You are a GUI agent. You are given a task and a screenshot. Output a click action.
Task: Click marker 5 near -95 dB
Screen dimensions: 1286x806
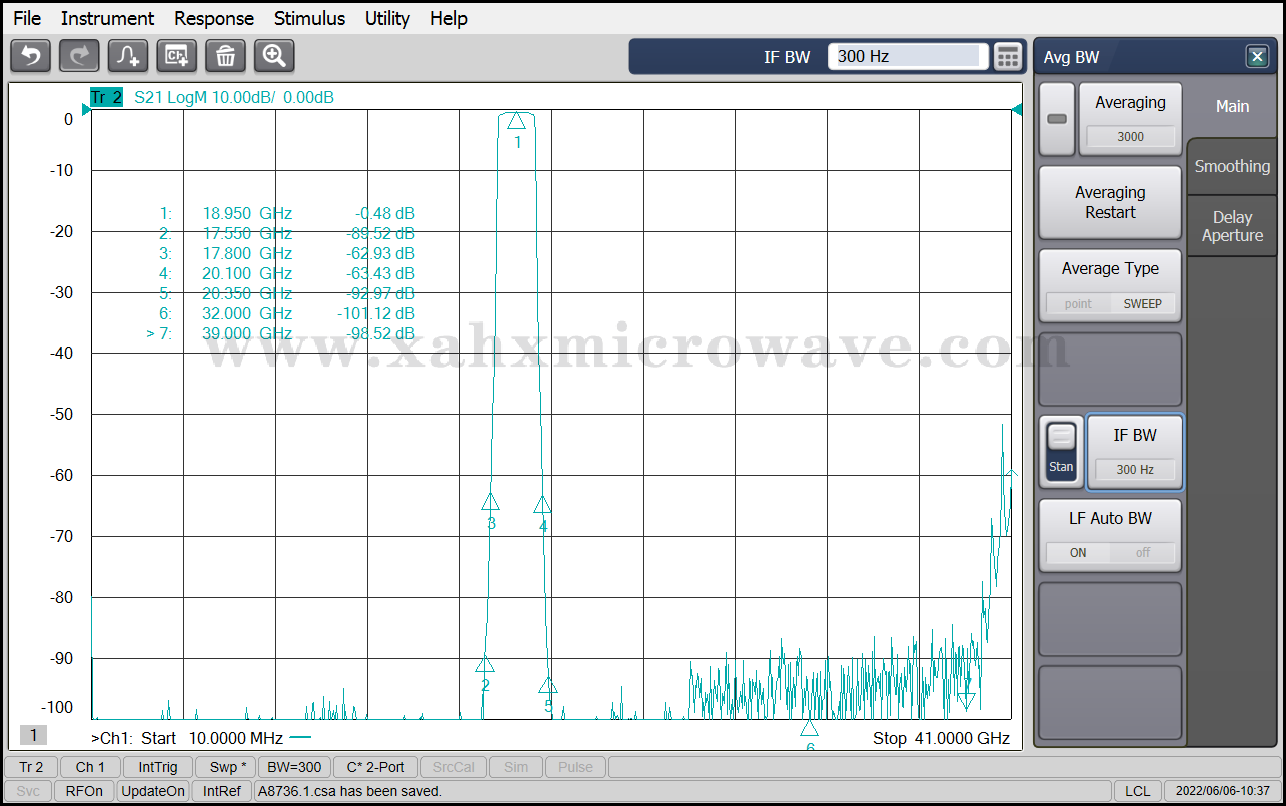(548, 686)
